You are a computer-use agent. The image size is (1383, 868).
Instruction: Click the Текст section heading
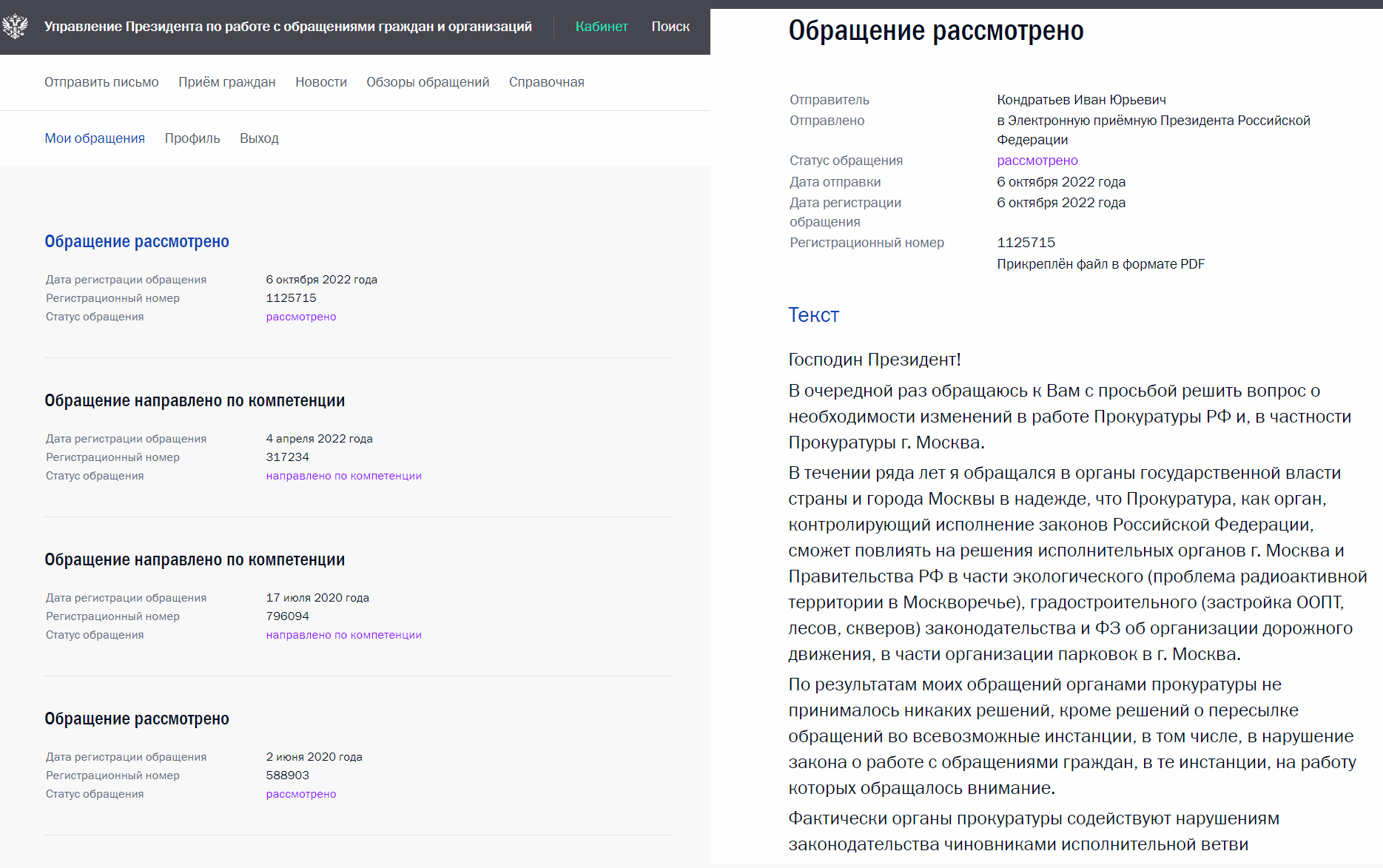[814, 315]
